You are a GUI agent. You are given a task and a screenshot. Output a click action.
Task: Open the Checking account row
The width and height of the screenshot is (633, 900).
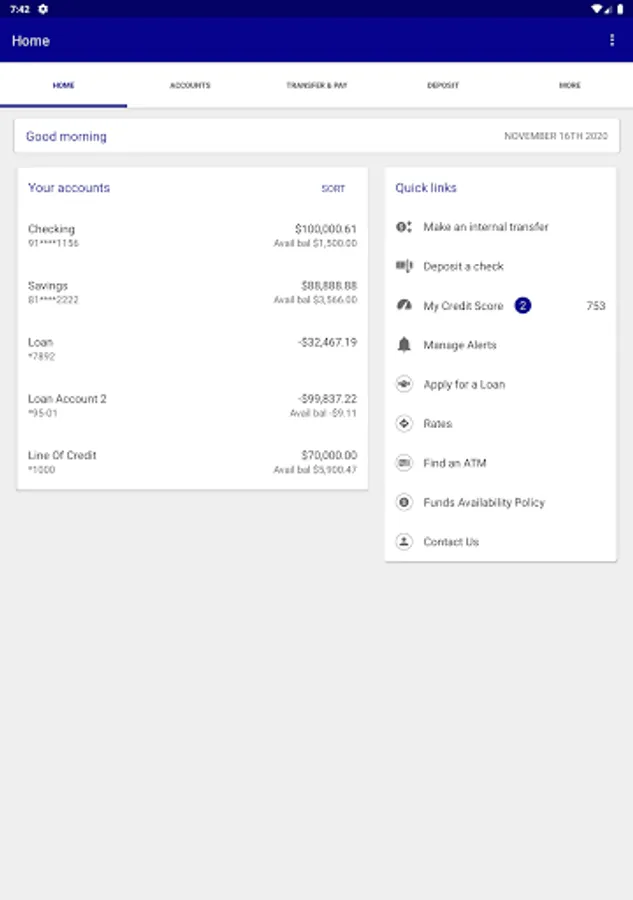click(192, 236)
